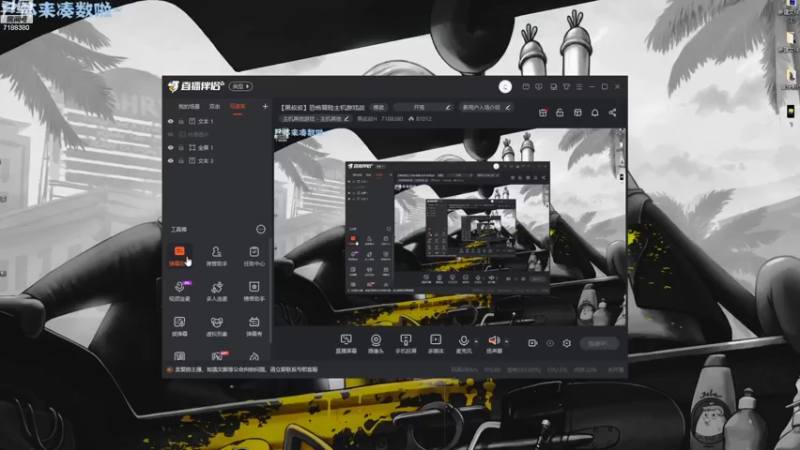The image size is (800, 450).
Task: Toggle preview eye icon in bottom bar
Action: tap(549, 343)
